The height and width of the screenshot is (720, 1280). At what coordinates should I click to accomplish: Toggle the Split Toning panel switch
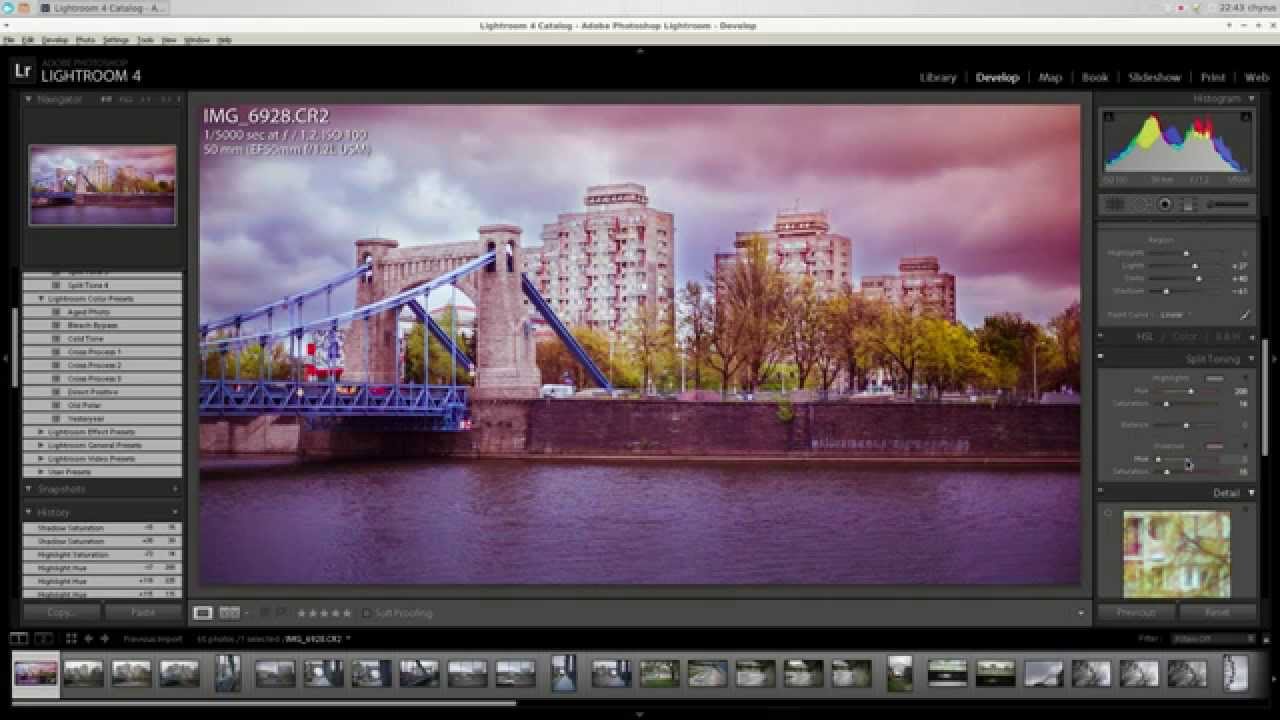pyautogui.click(x=1101, y=358)
